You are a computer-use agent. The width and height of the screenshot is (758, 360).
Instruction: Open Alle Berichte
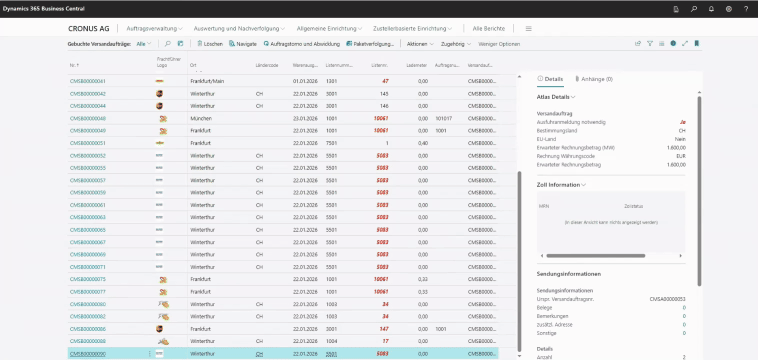(489, 29)
